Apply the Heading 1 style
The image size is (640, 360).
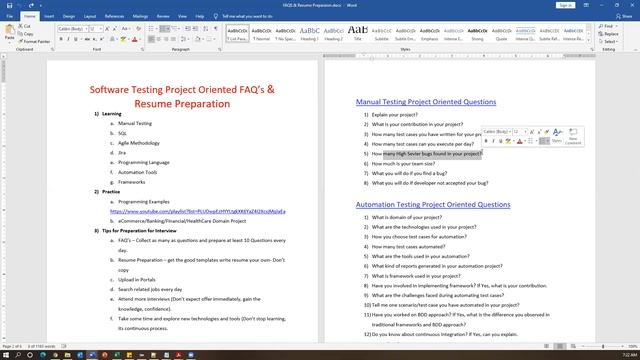(x=309, y=34)
